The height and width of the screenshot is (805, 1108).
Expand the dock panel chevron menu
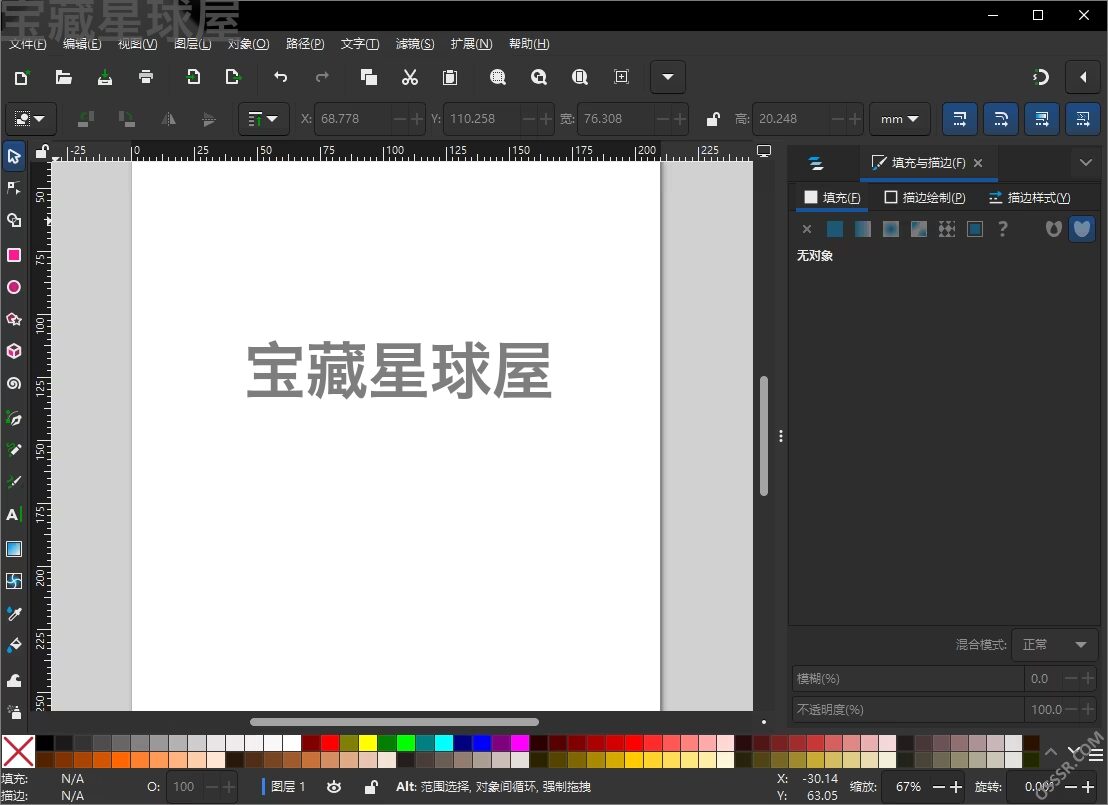click(x=1086, y=163)
